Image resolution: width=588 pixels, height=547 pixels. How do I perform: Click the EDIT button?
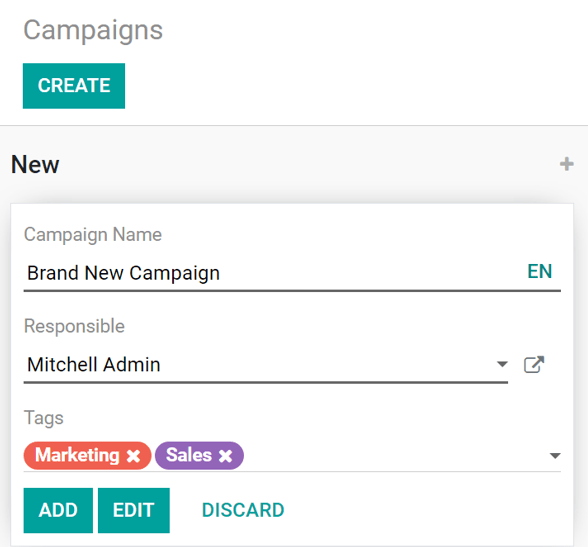[134, 510]
